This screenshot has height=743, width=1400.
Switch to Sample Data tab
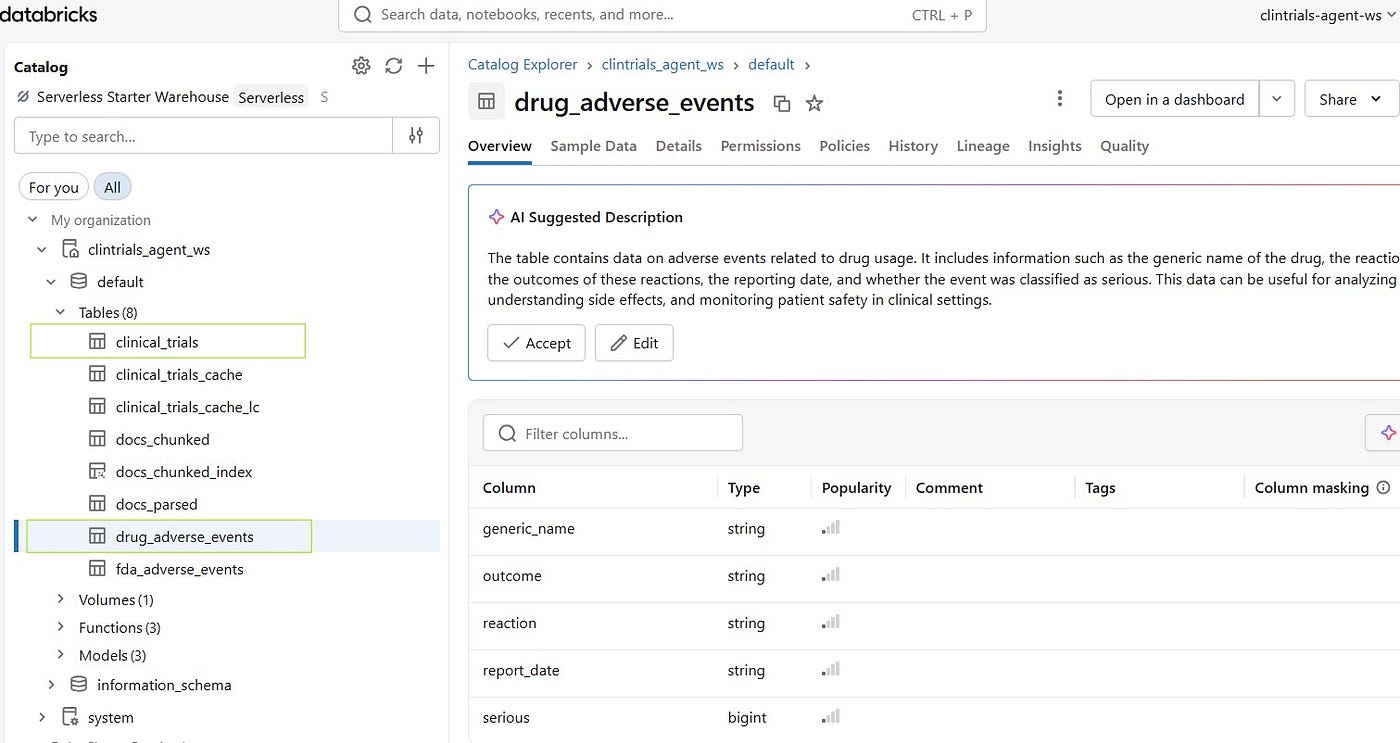point(593,146)
